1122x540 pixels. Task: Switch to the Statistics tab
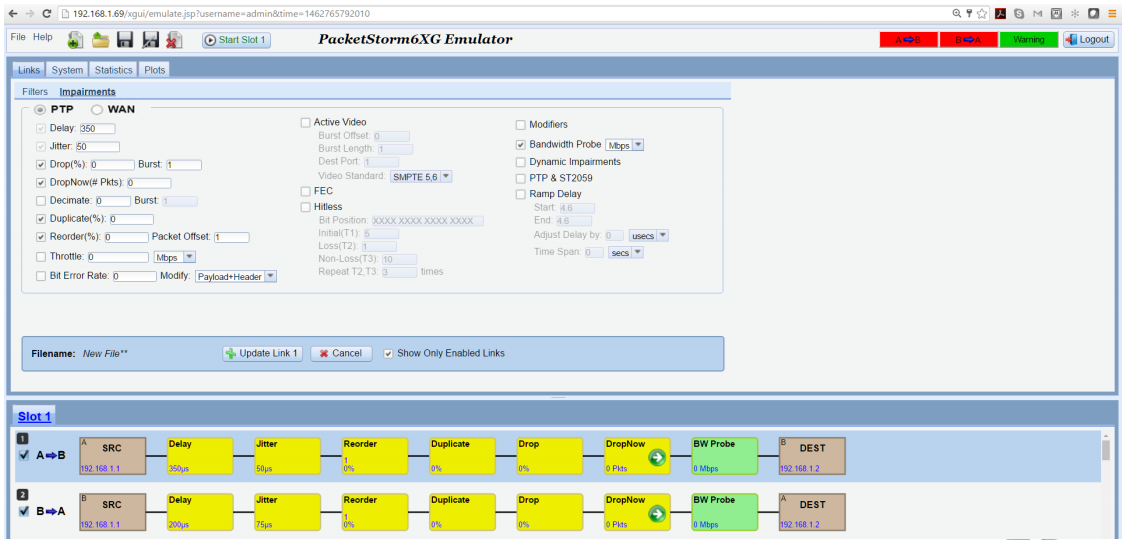point(114,70)
